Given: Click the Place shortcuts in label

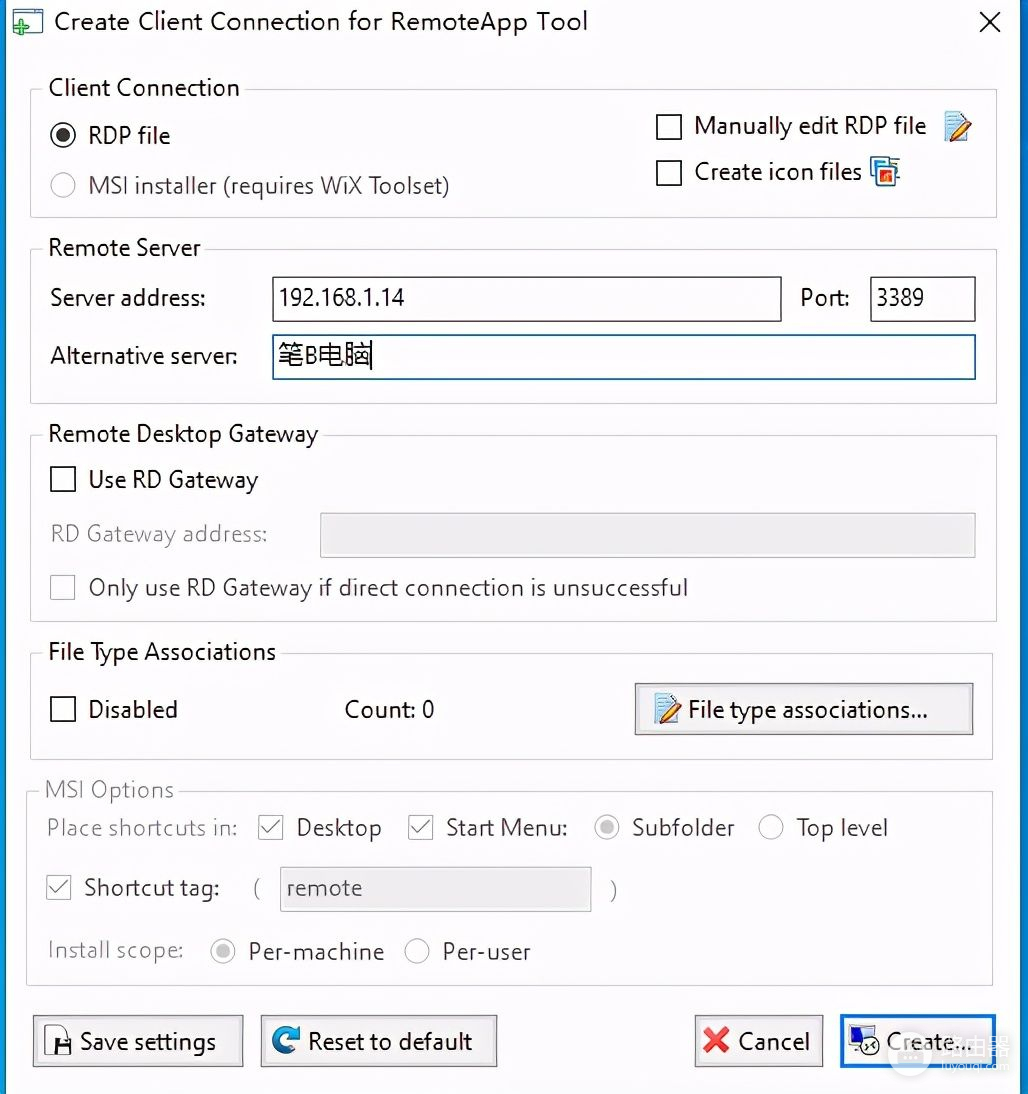Looking at the screenshot, I should [x=142, y=827].
